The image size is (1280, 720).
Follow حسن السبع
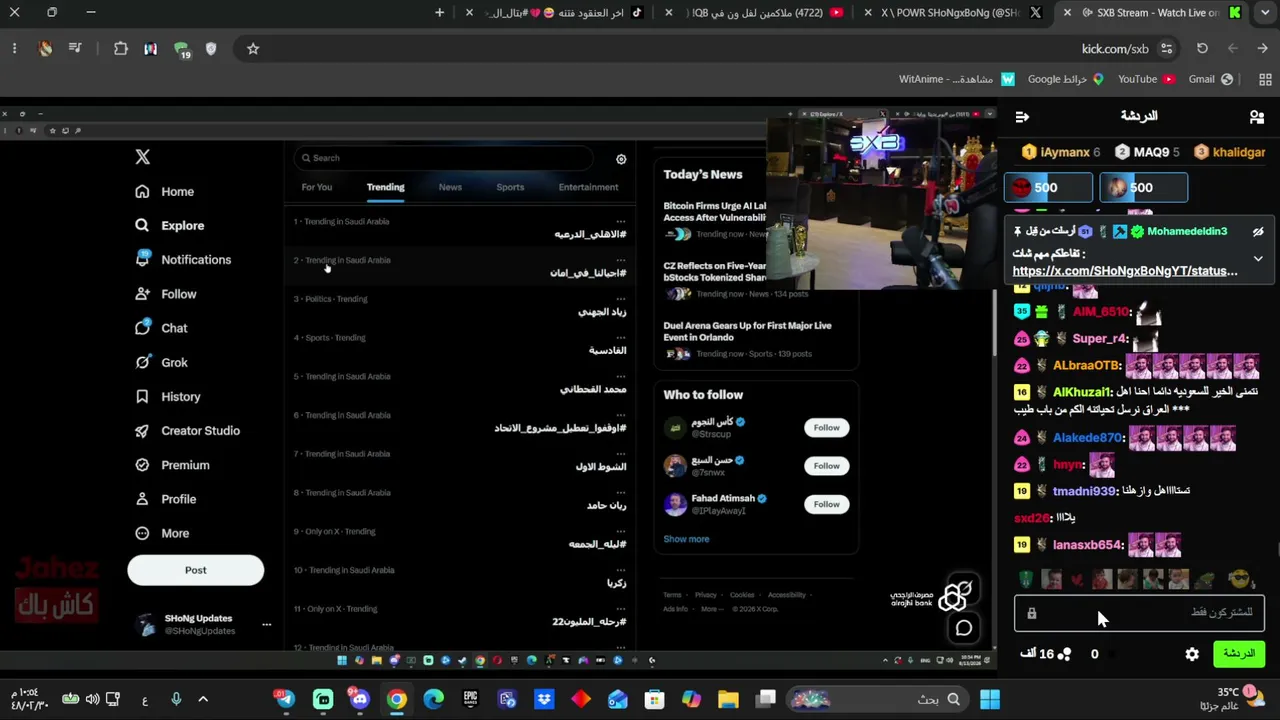tap(826, 466)
